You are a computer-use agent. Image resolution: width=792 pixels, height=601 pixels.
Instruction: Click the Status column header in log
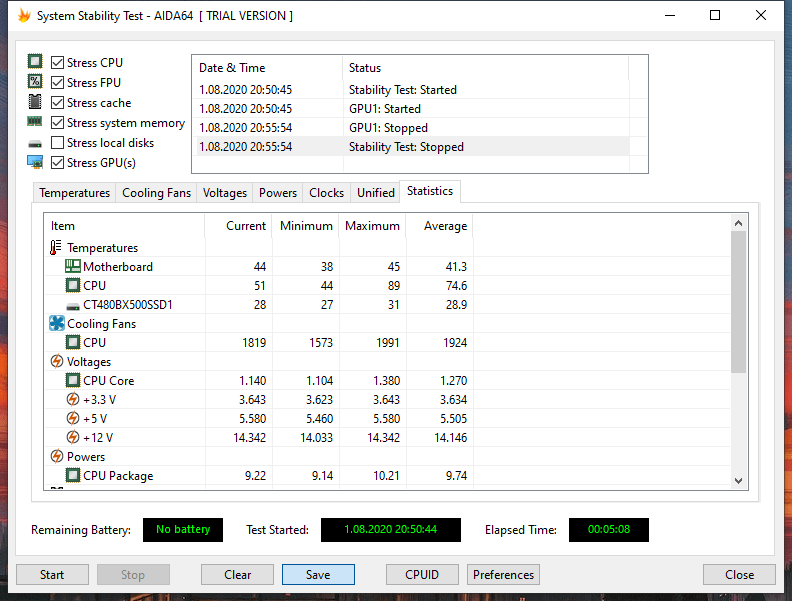pos(486,68)
